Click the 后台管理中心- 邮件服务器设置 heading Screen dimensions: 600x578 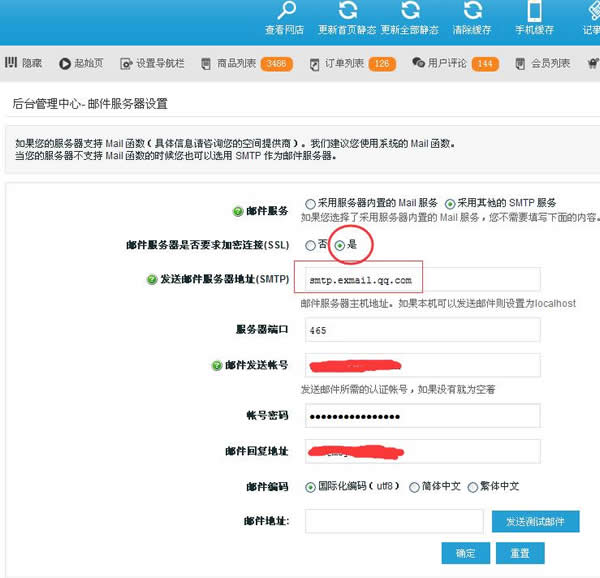[x=90, y=103]
